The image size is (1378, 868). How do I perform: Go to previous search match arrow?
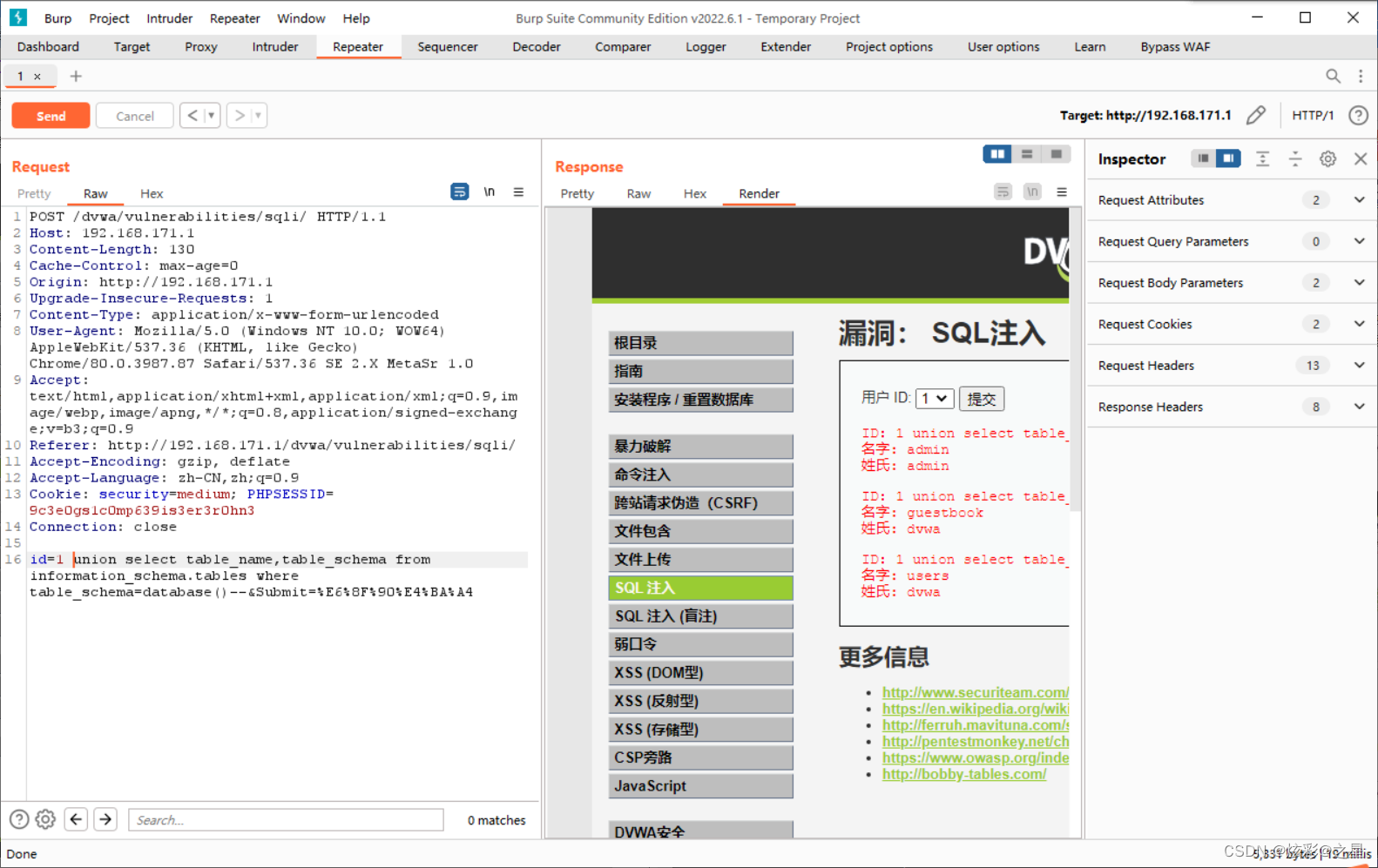(x=76, y=819)
